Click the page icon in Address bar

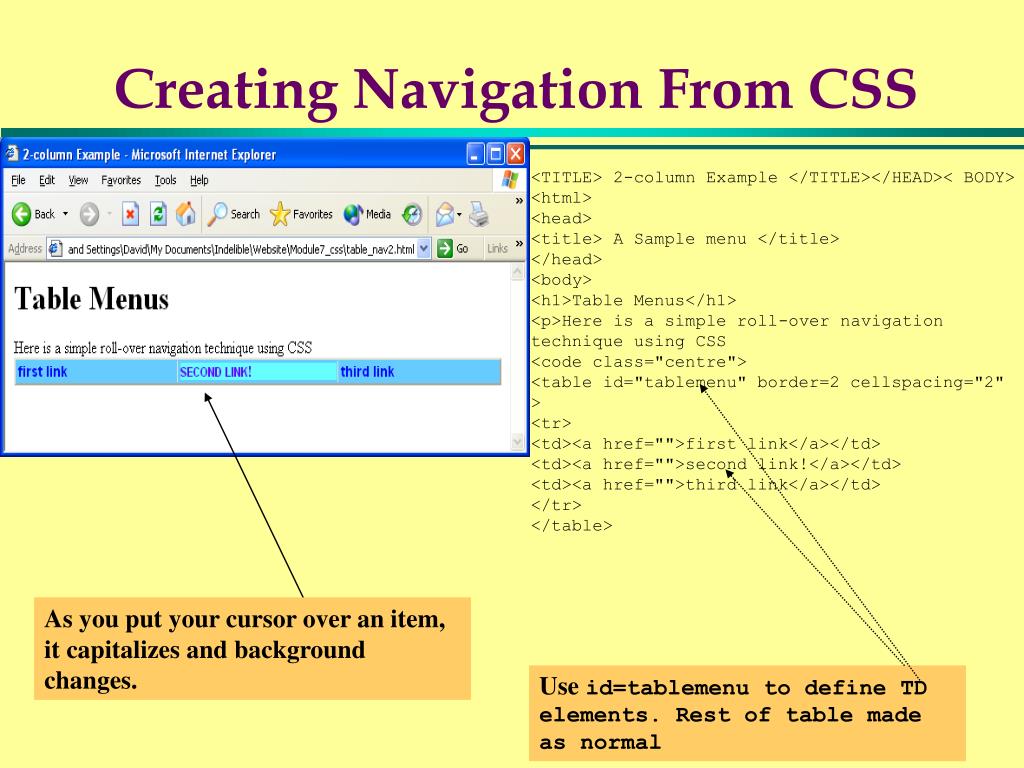tap(56, 249)
